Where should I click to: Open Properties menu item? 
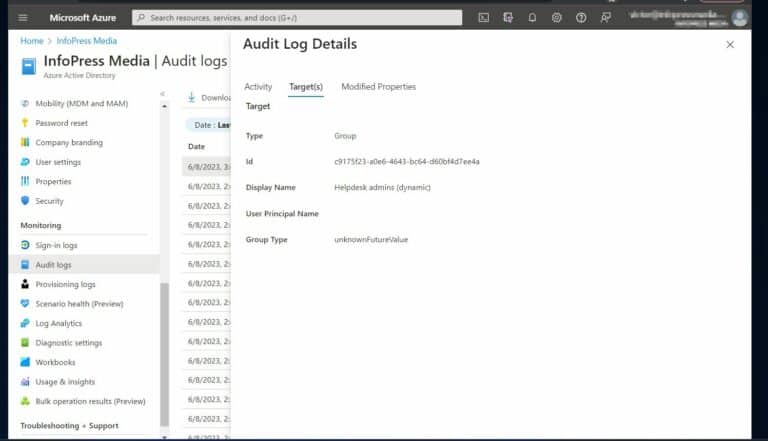pos(53,182)
